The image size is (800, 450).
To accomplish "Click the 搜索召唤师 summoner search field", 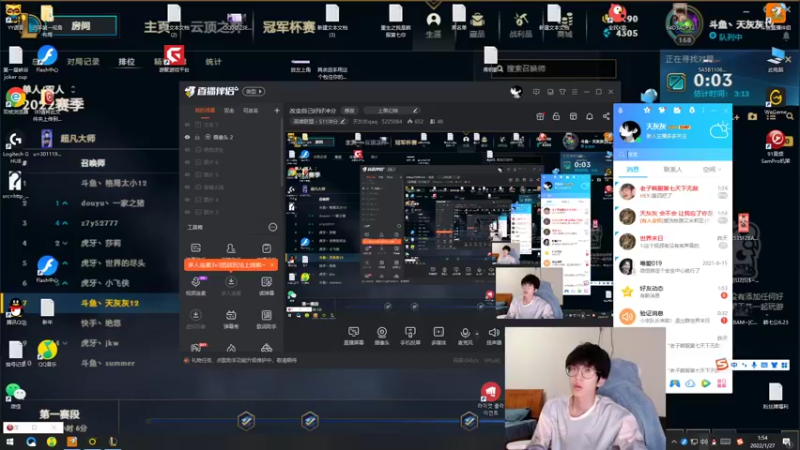I will point(555,68).
